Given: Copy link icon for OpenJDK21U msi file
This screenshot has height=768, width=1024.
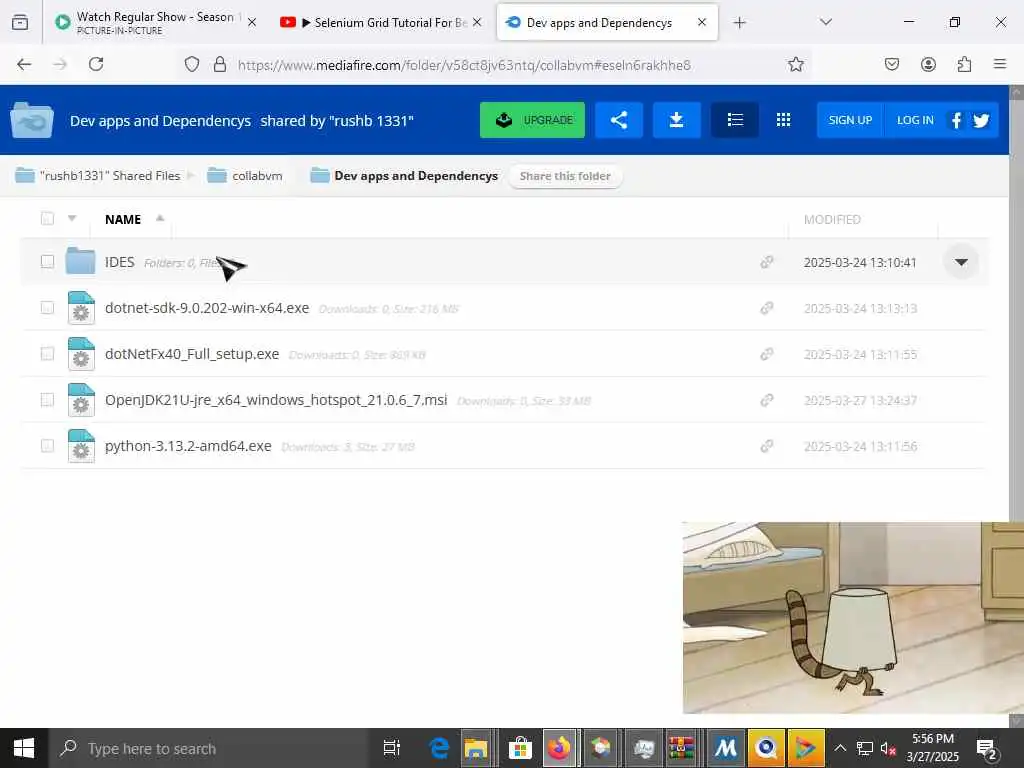Looking at the screenshot, I should (x=767, y=400).
